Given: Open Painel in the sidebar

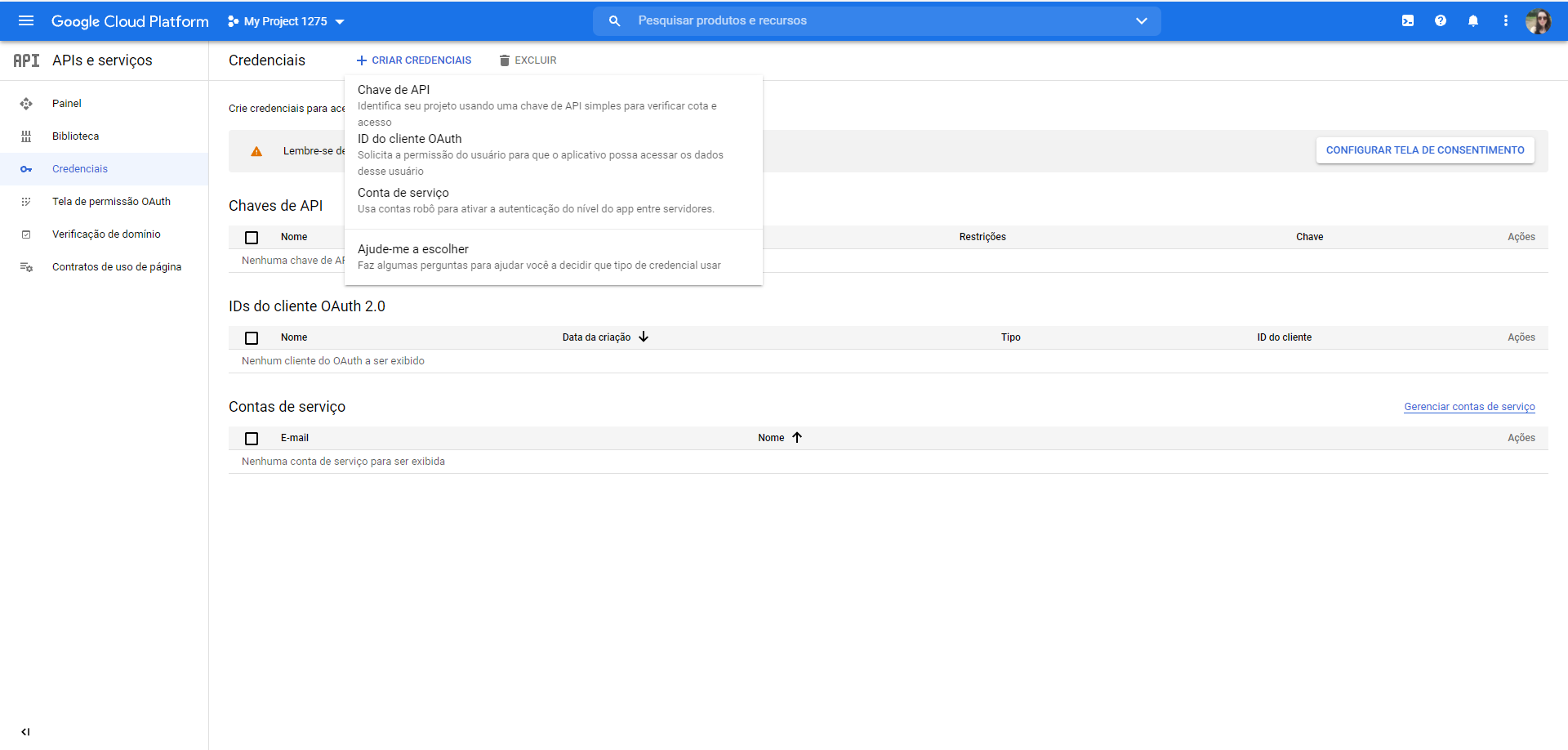Looking at the screenshot, I should tap(67, 104).
